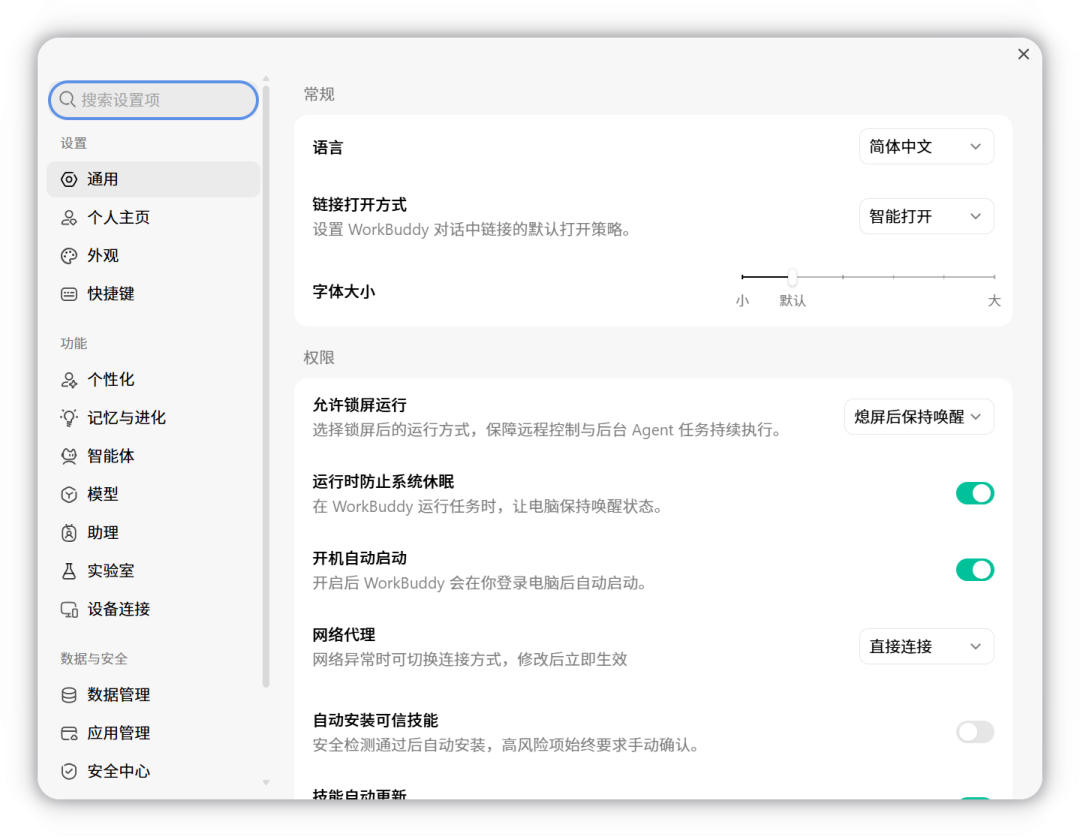This screenshot has height=837, width=1080.
Task: Toggle 运行时防止系统休眠 switch
Action: (975, 493)
